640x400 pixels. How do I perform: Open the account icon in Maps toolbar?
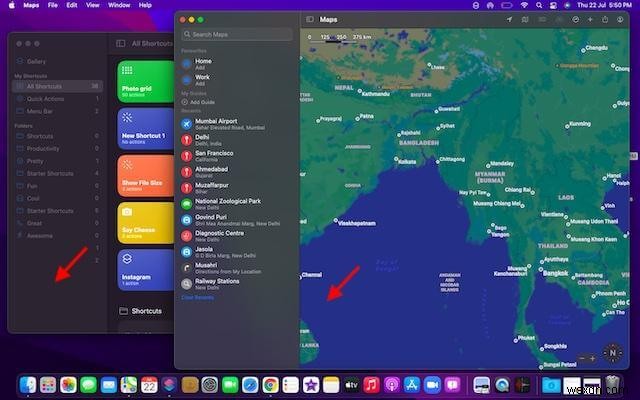[620, 19]
